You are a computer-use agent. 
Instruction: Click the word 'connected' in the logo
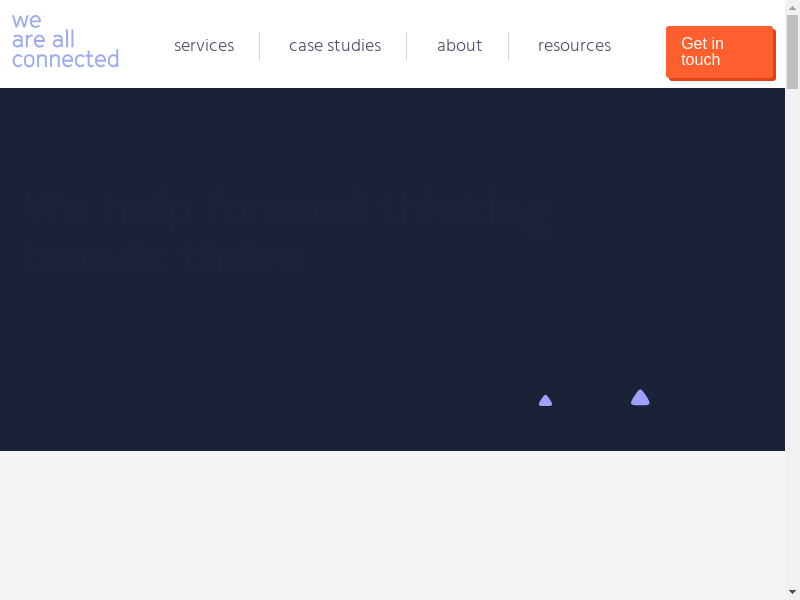(65, 60)
